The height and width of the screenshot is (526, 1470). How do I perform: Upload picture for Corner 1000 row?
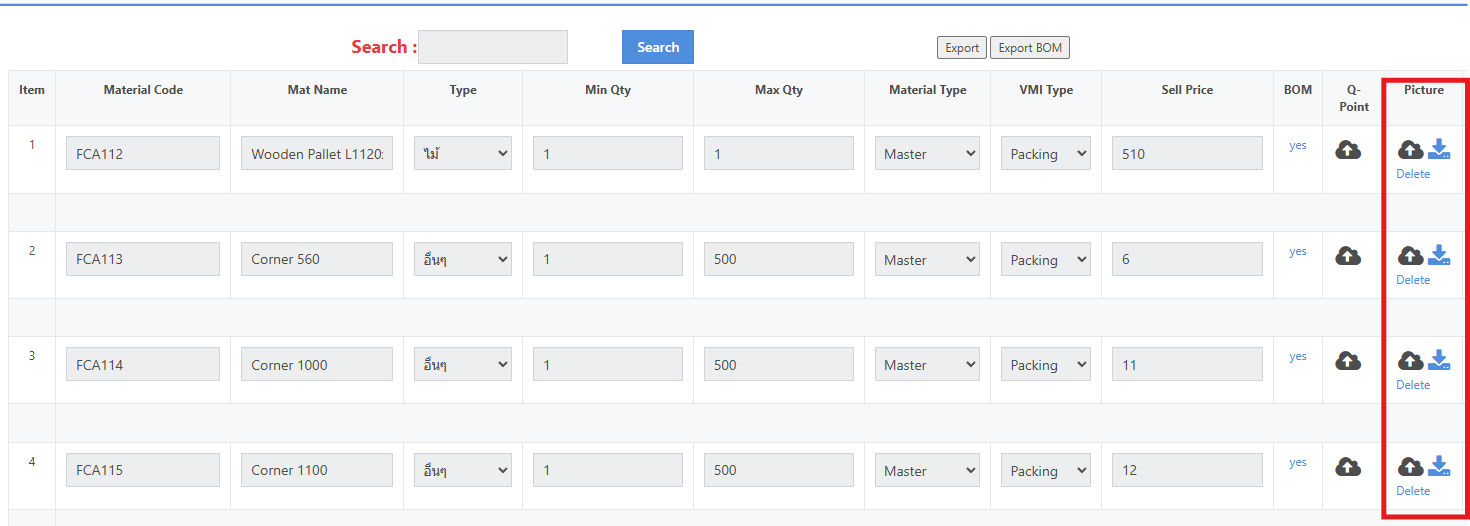(1410, 361)
